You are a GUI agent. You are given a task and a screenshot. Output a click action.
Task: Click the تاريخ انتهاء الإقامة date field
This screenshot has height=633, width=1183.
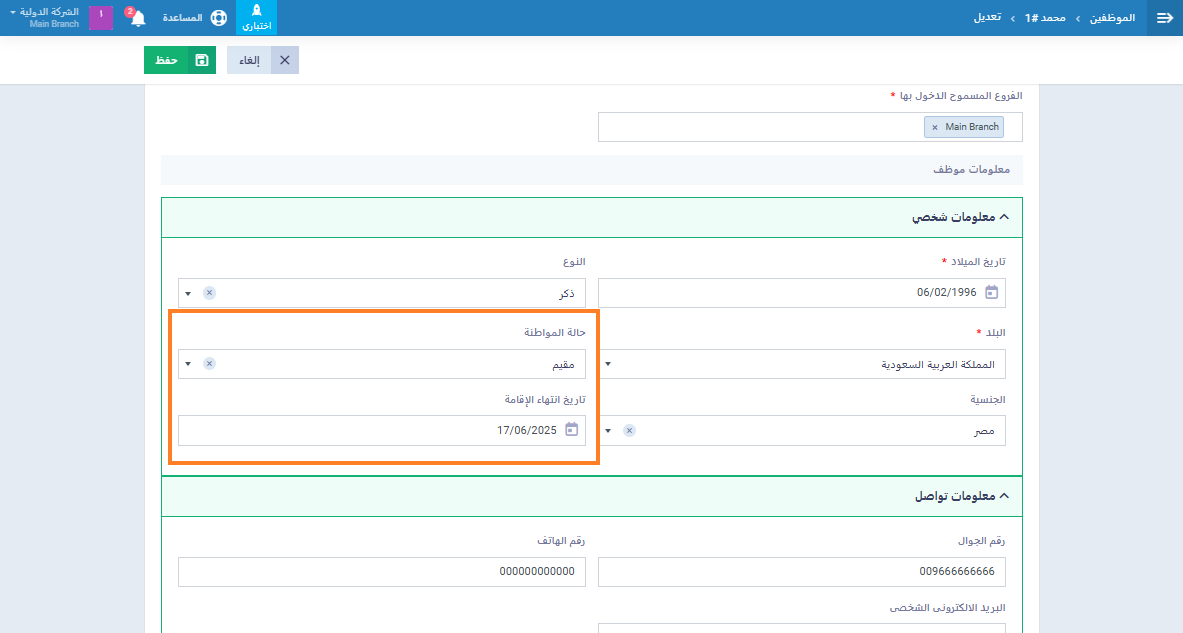click(x=382, y=430)
